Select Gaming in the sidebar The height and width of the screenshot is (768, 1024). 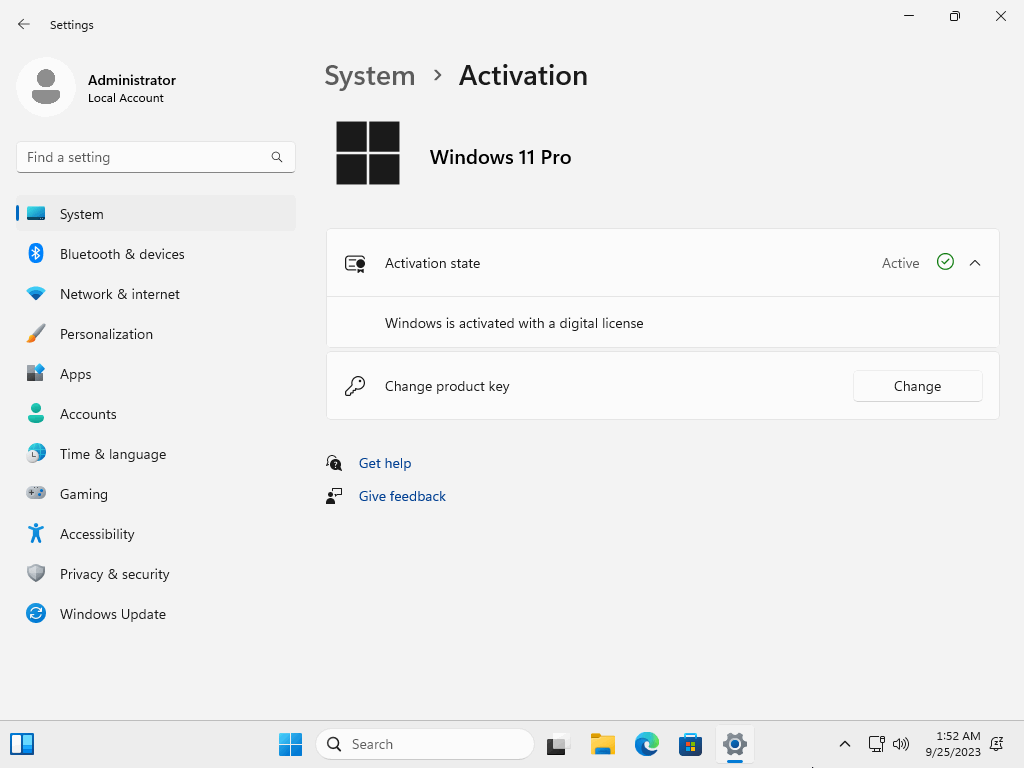(x=156, y=493)
